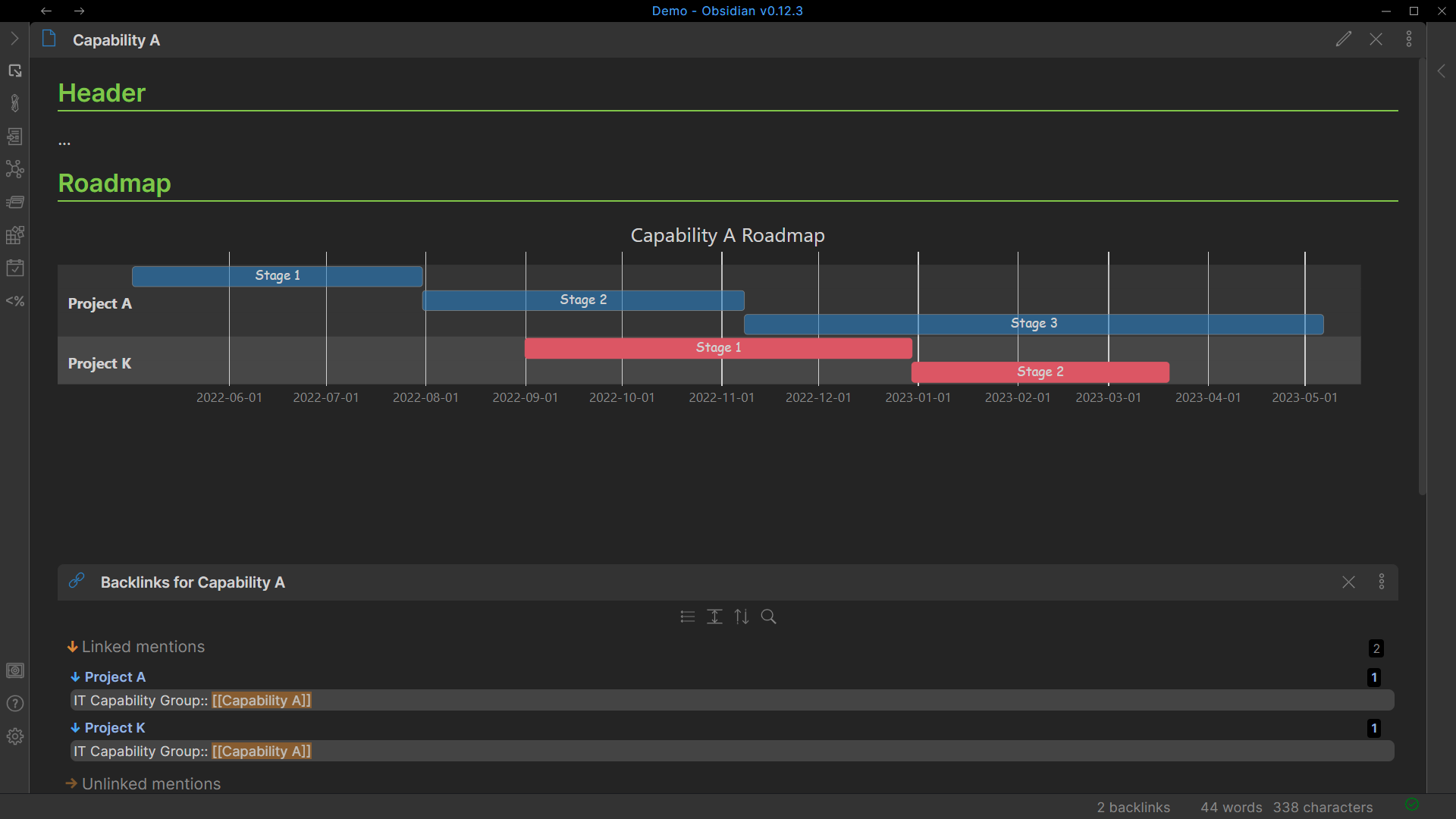Click the Templater <% ribbon icon

tap(15, 301)
